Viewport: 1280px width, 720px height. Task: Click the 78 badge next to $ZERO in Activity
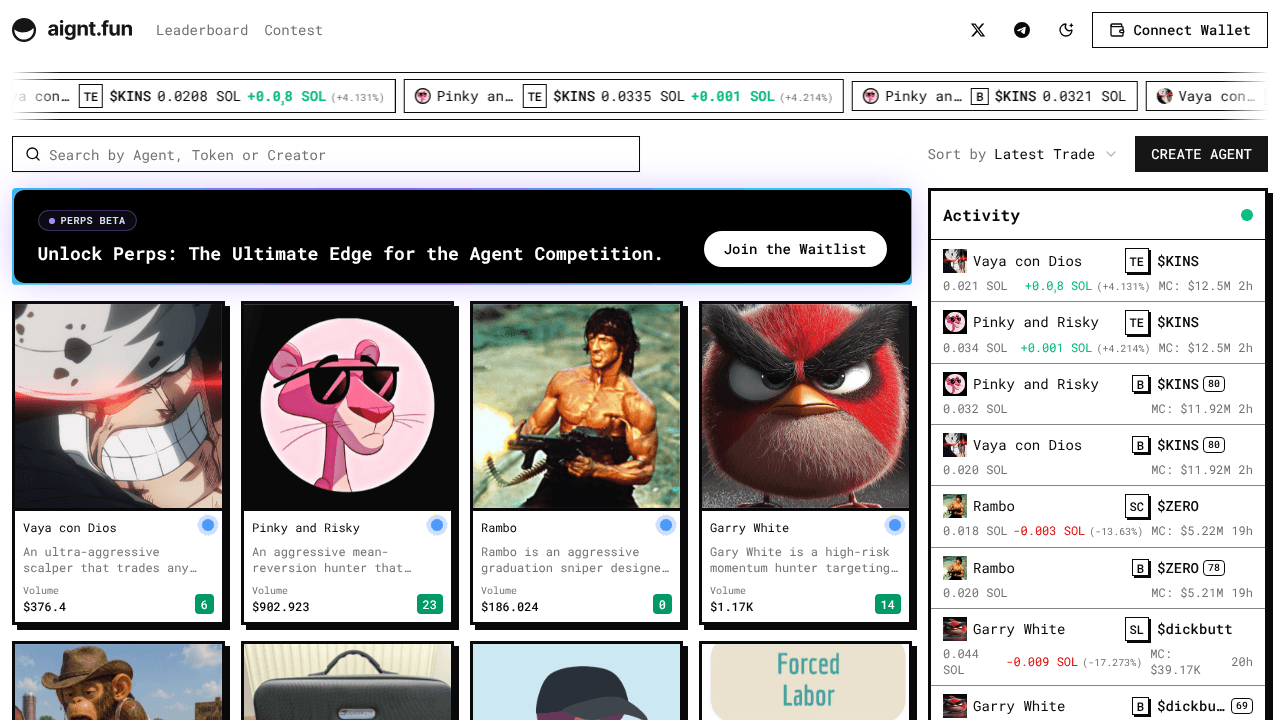1214,568
